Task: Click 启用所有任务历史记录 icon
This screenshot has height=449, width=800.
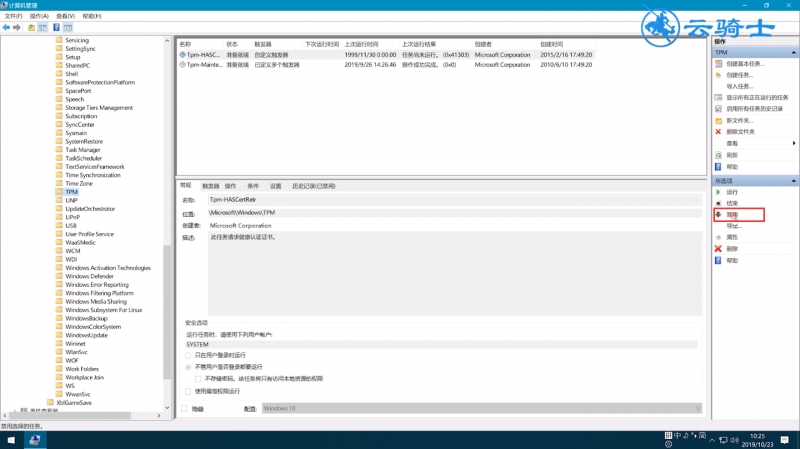Action: tap(718, 109)
